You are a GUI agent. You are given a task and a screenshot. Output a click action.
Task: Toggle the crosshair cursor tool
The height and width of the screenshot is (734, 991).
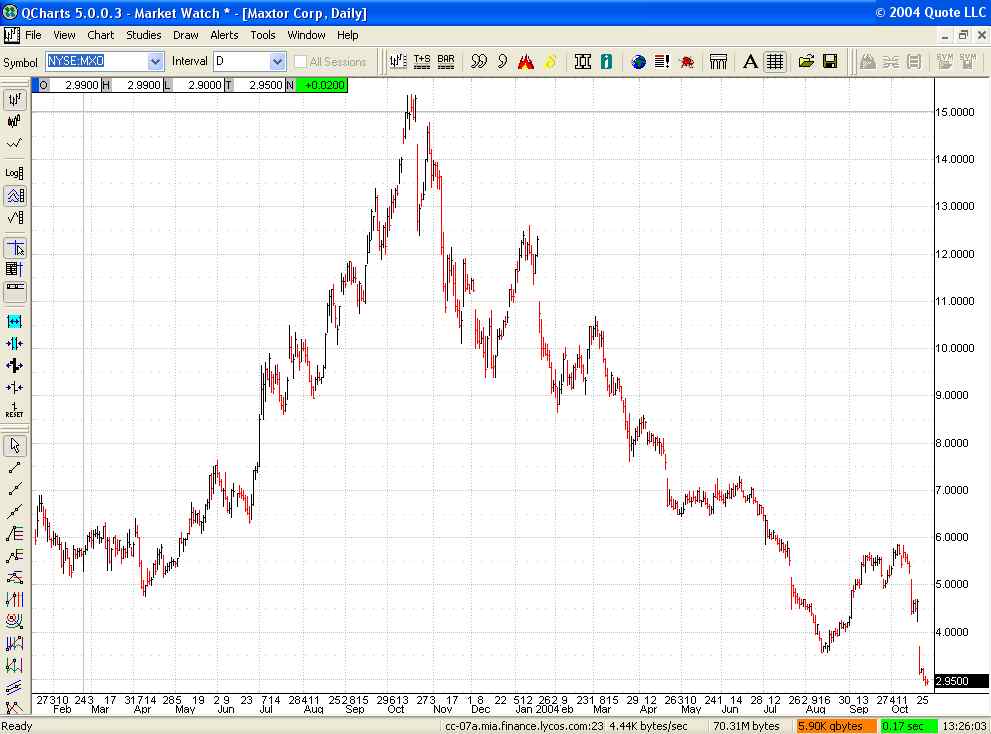pos(15,248)
